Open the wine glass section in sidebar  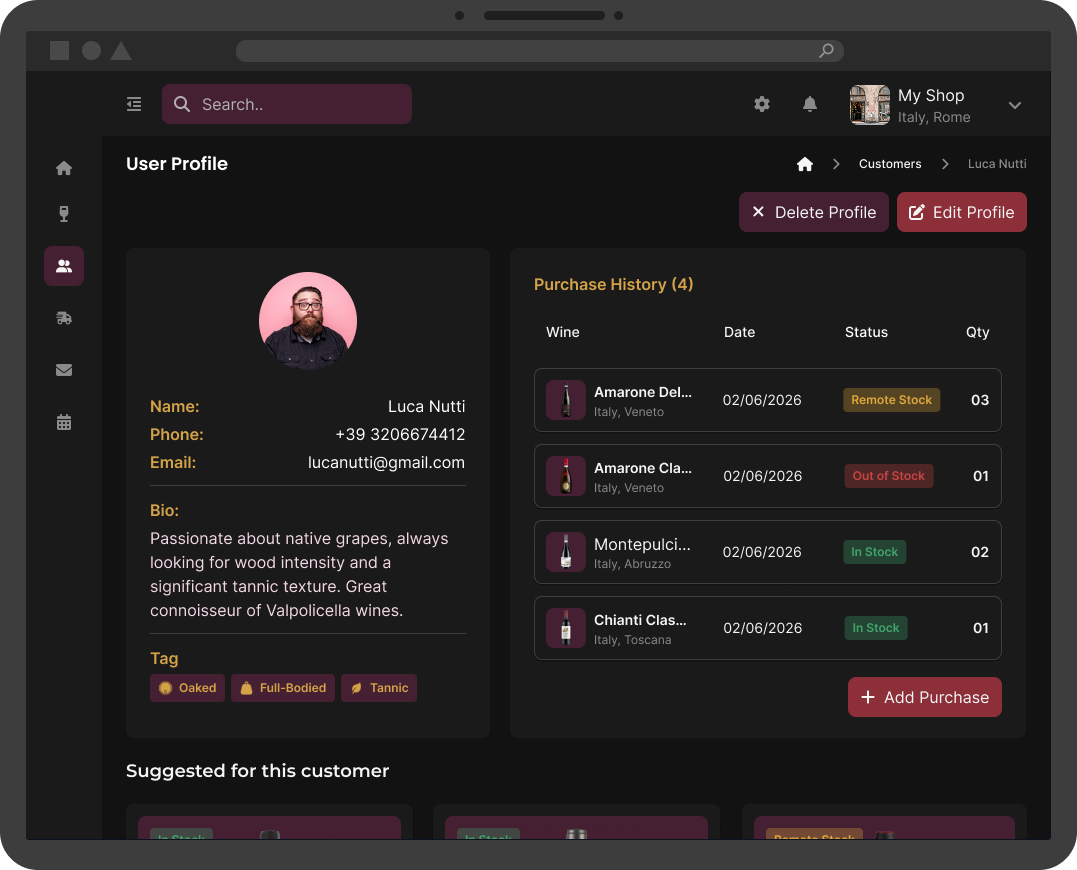click(x=64, y=214)
